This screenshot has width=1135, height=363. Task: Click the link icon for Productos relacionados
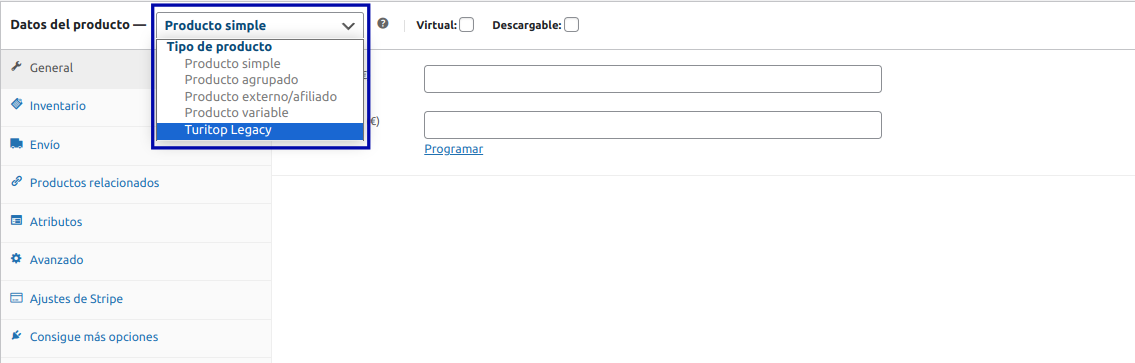tap(17, 182)
